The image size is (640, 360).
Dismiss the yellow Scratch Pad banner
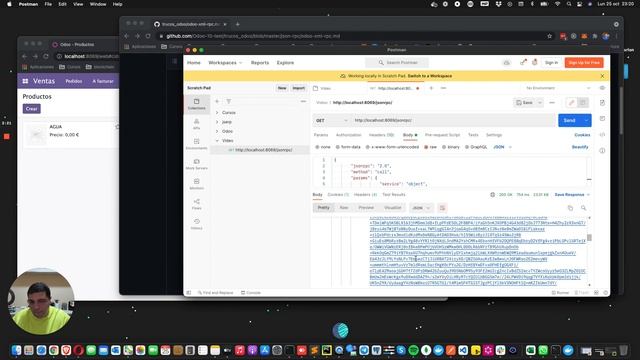(x=602, y=76)
